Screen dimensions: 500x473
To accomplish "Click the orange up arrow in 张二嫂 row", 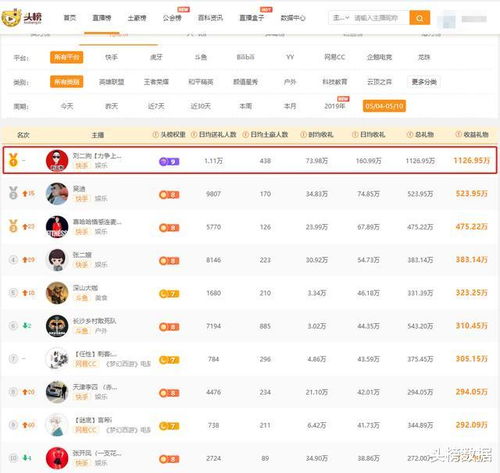I will point(25,260).
